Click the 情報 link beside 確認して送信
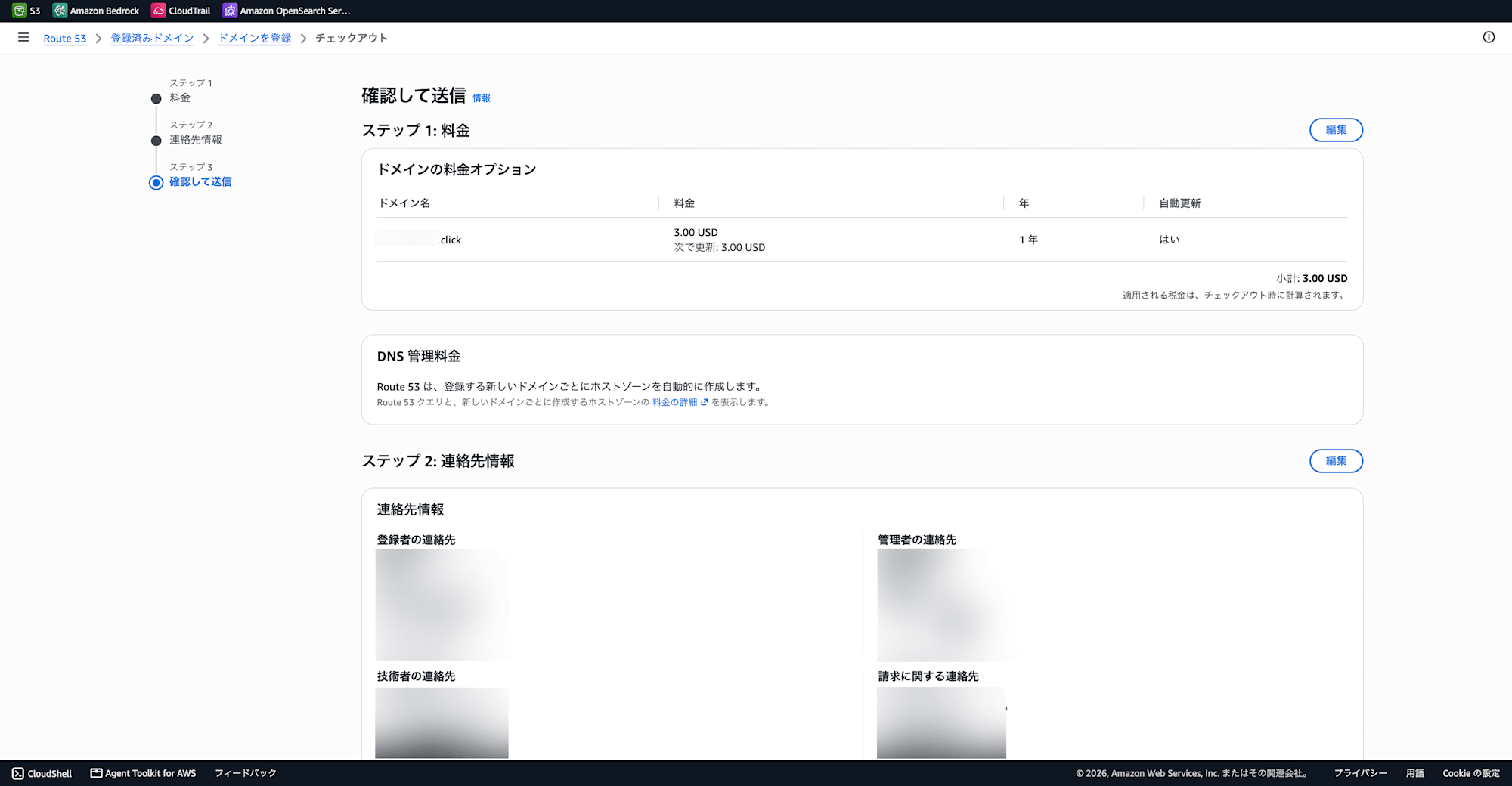The image size is (1512, 786). pyautogui.click(x=482, y=98)
